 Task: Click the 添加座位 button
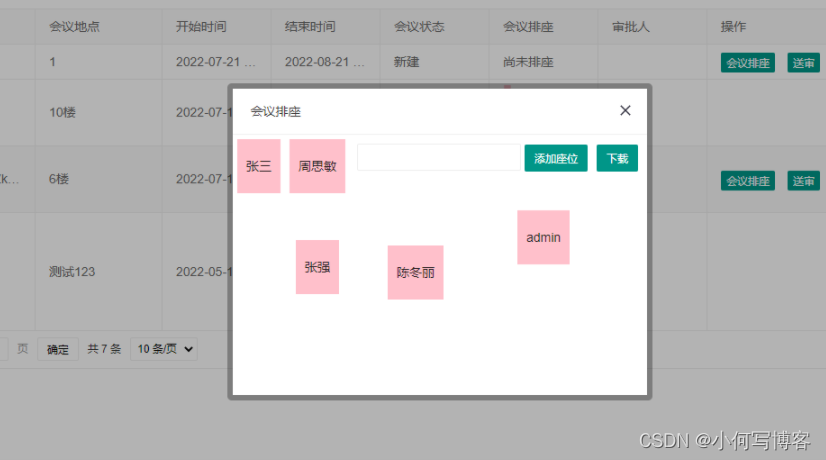[556, 158]
